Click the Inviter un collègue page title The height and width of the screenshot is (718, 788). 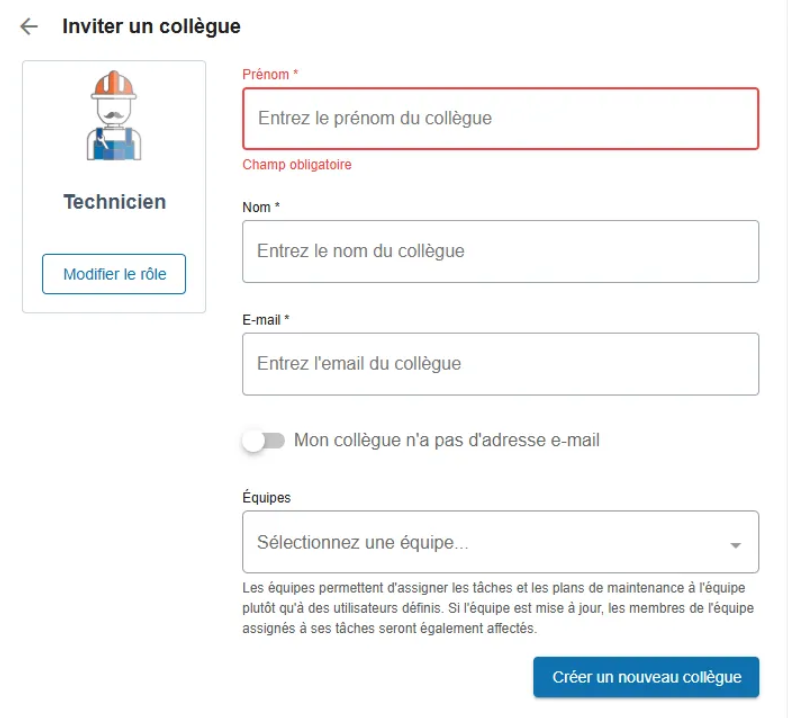click(x=151, y=27)
